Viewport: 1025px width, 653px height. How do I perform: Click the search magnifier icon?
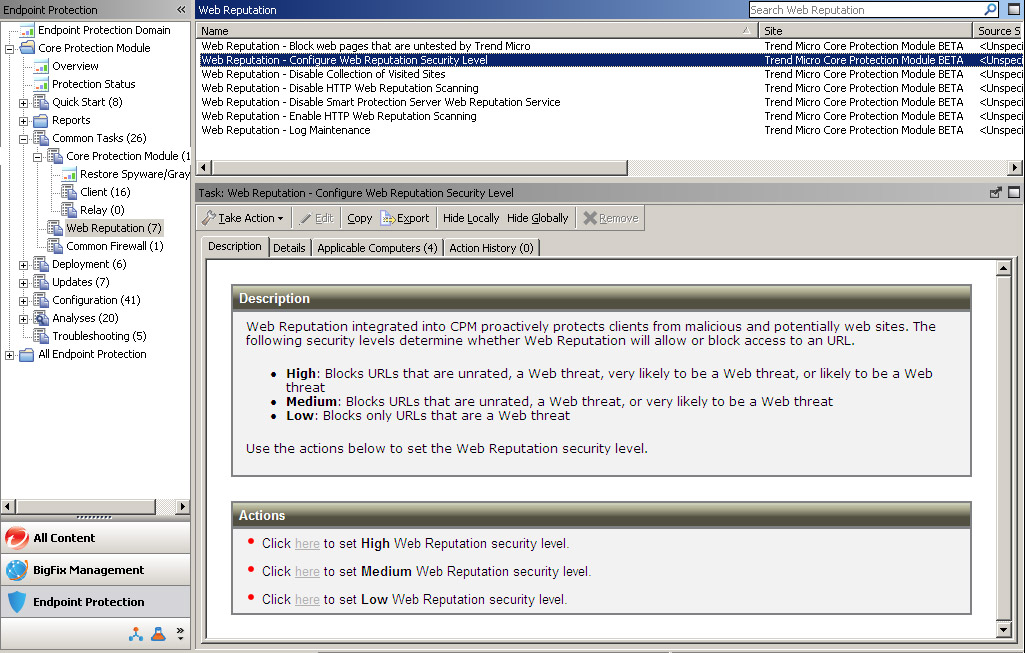pos(990,9)
